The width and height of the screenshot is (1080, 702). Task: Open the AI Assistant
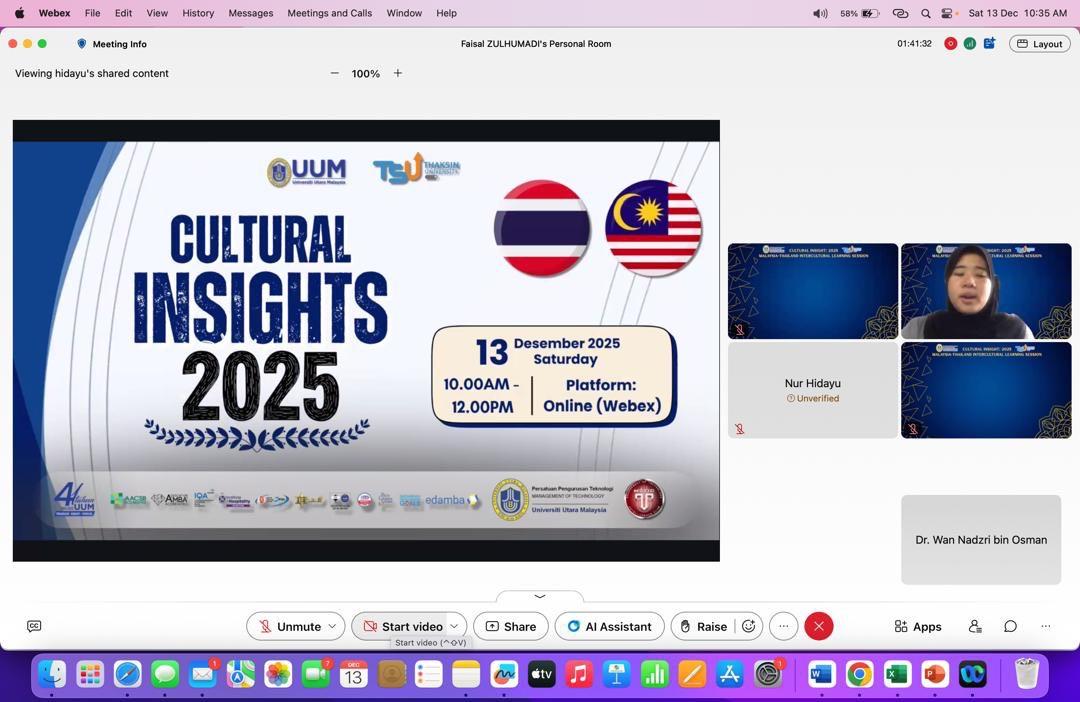tap(609, 626)
